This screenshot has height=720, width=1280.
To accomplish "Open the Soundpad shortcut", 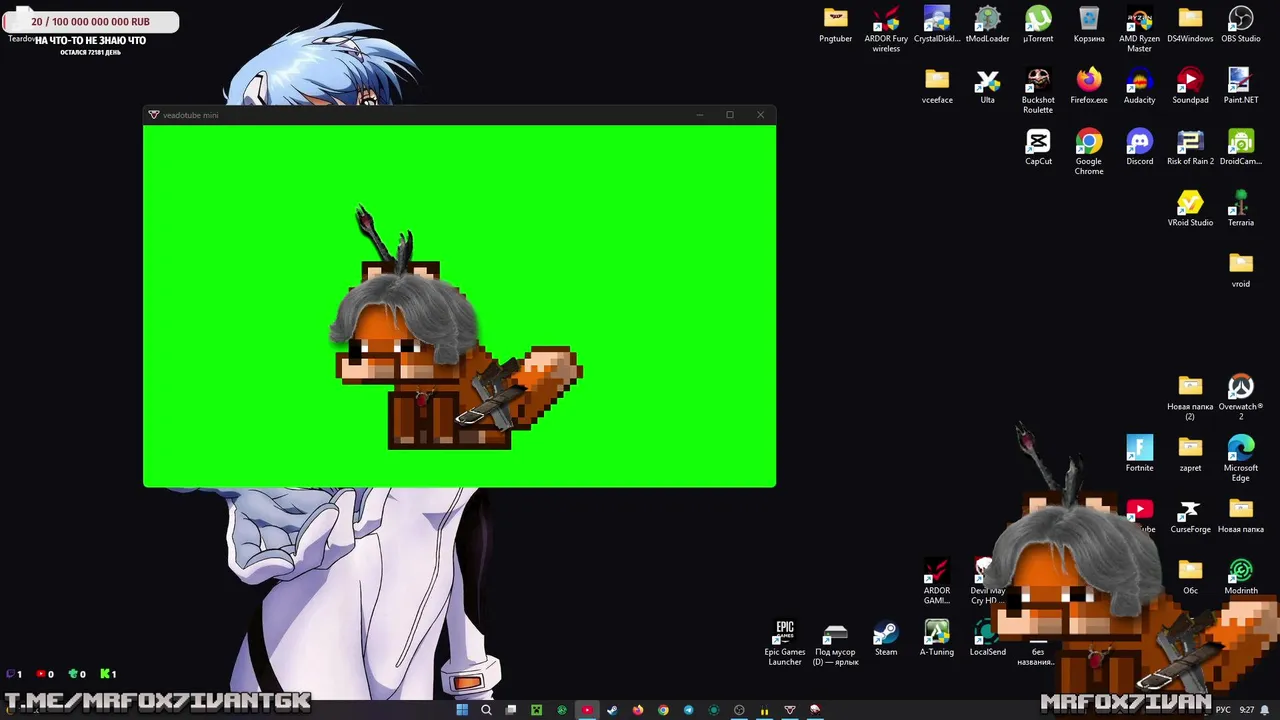I will tap(1190, 86).
